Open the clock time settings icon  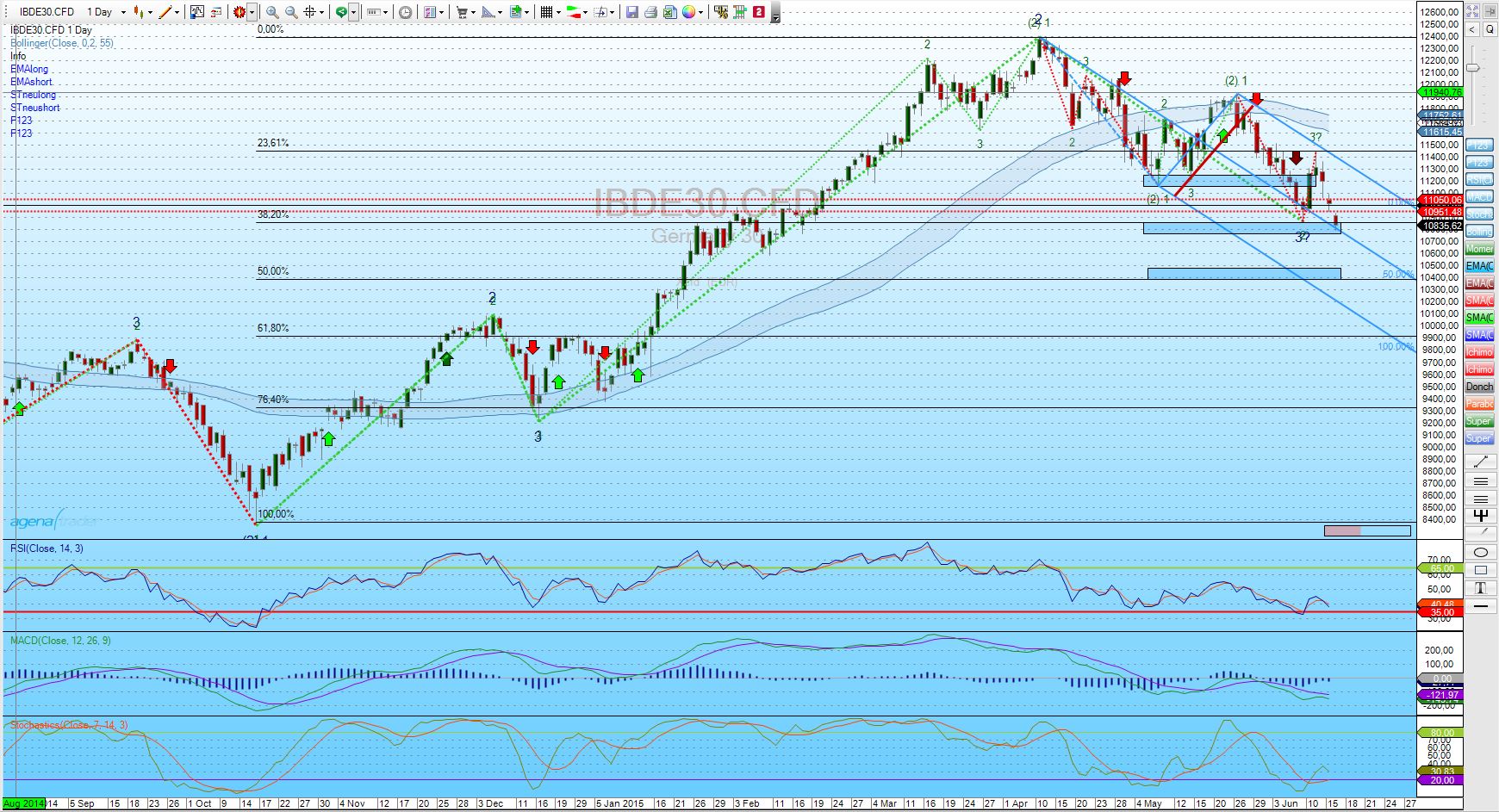tap(405, 12)
